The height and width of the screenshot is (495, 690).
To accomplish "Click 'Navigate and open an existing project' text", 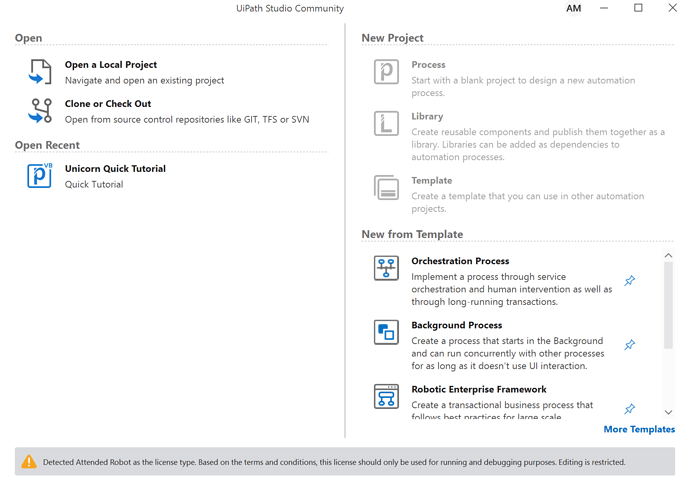I will pos(144,81).
